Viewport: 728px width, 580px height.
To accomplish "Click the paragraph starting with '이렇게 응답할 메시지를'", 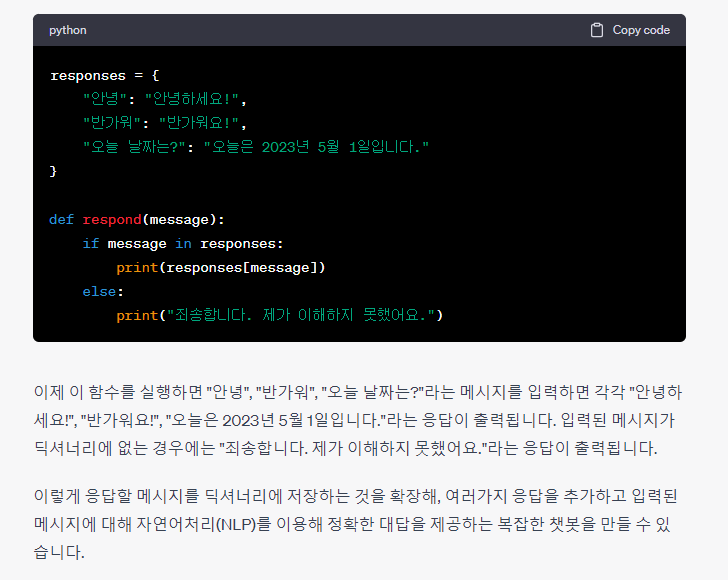I will point(356,524).
